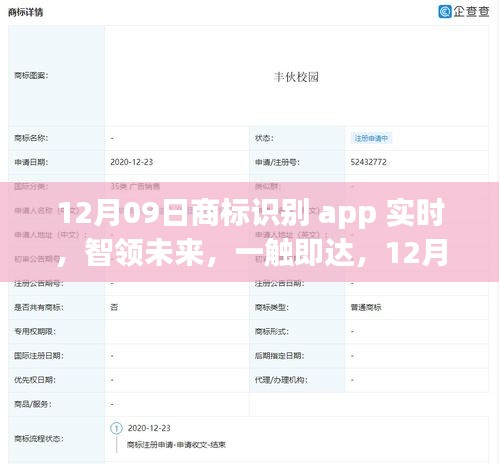Viewport: 499px width, 464px height.
Task: Click the 代理/办理机构 label
Action: click(x=281, y=380)
